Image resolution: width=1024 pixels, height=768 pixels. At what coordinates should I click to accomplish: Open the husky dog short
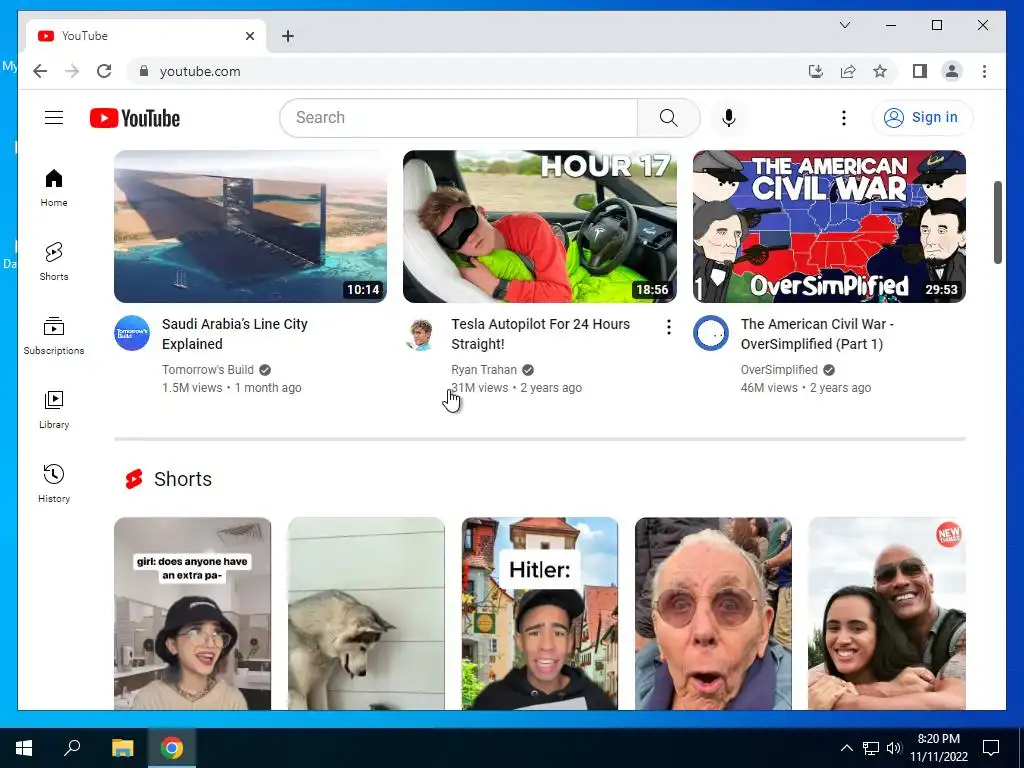click(366, 613)
